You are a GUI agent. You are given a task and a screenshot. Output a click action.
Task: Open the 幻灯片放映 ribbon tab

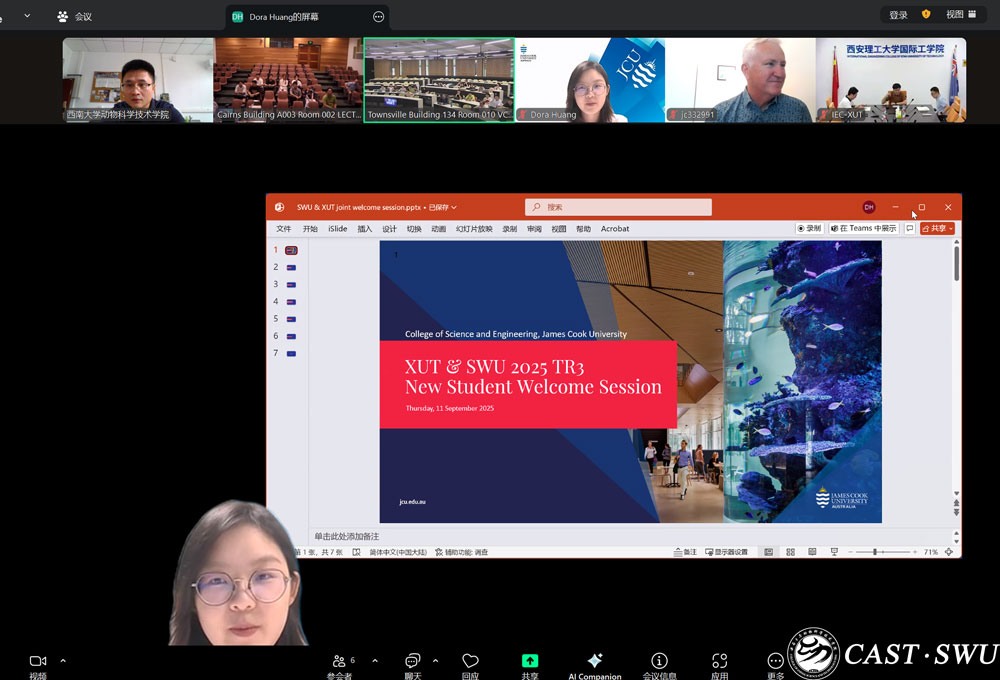click(x=474, y=229)
